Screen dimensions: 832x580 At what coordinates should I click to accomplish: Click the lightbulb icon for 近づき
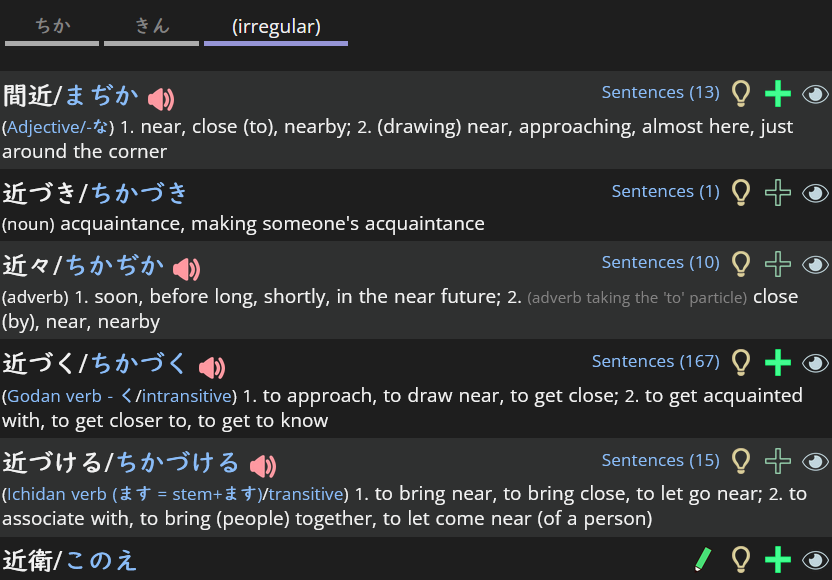point(741,192)
